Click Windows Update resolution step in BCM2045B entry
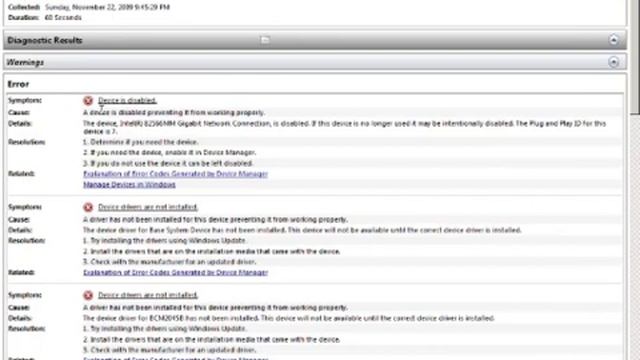This screenshot has width=640, height=360. point(164,329)
